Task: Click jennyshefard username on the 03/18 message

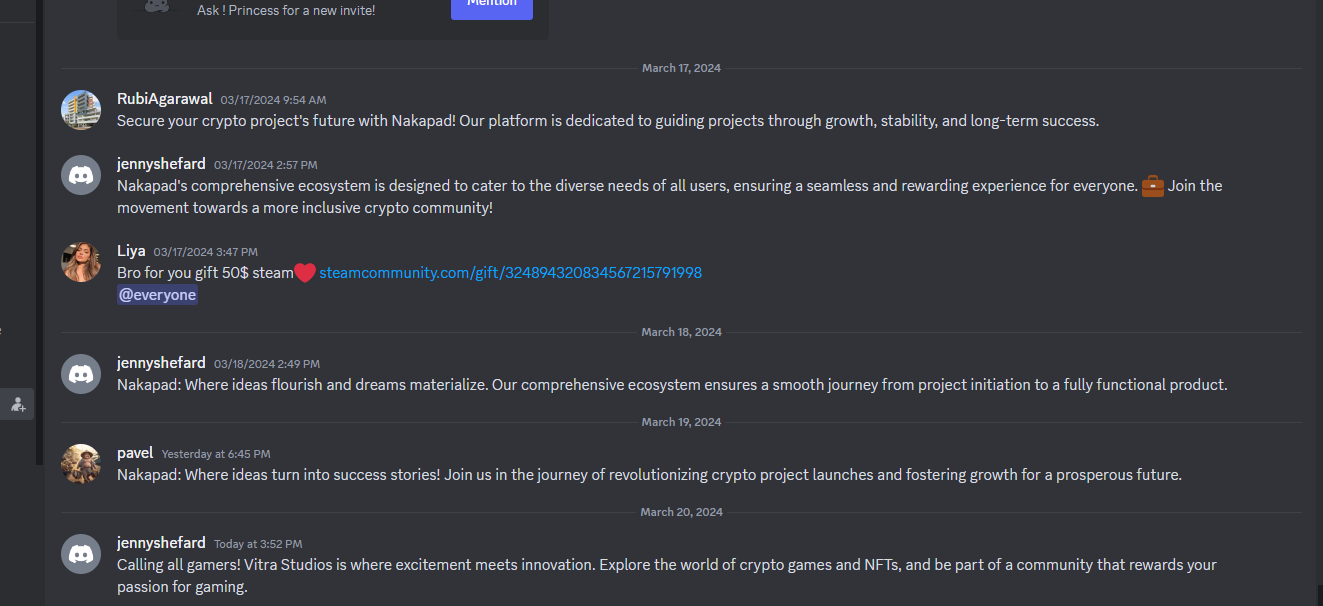Action: (x=161, y=363)
